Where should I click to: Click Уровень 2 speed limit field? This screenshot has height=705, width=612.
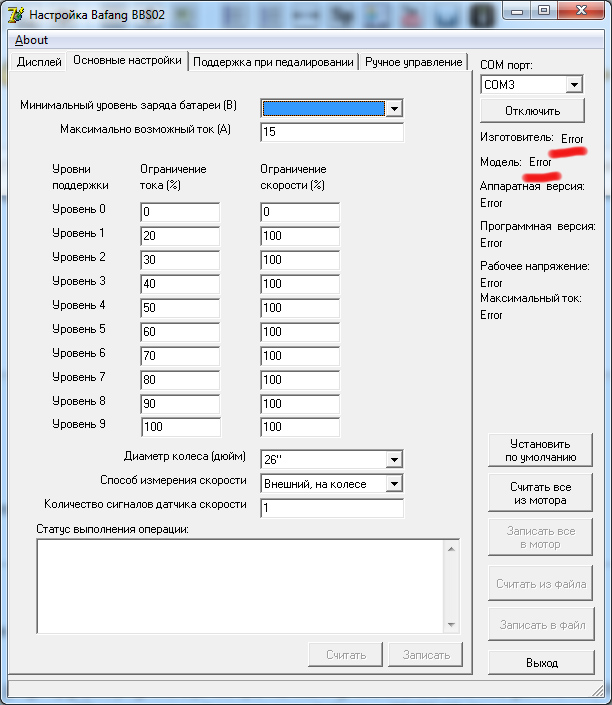coord(300,260)
